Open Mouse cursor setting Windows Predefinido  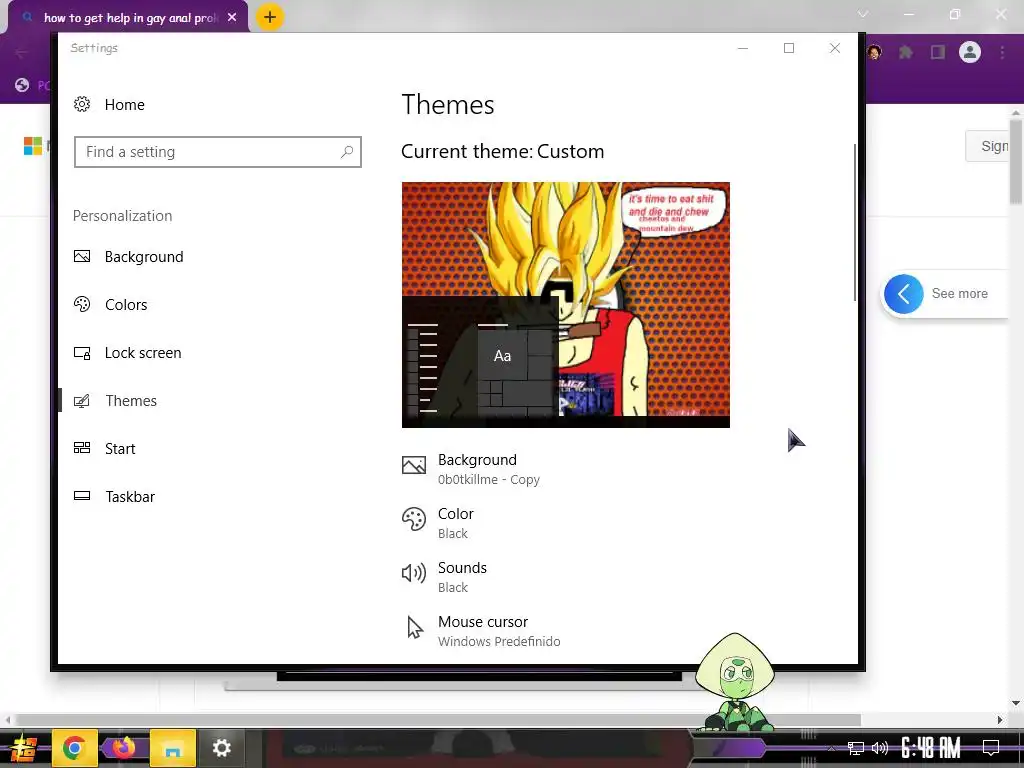point(499,631)
